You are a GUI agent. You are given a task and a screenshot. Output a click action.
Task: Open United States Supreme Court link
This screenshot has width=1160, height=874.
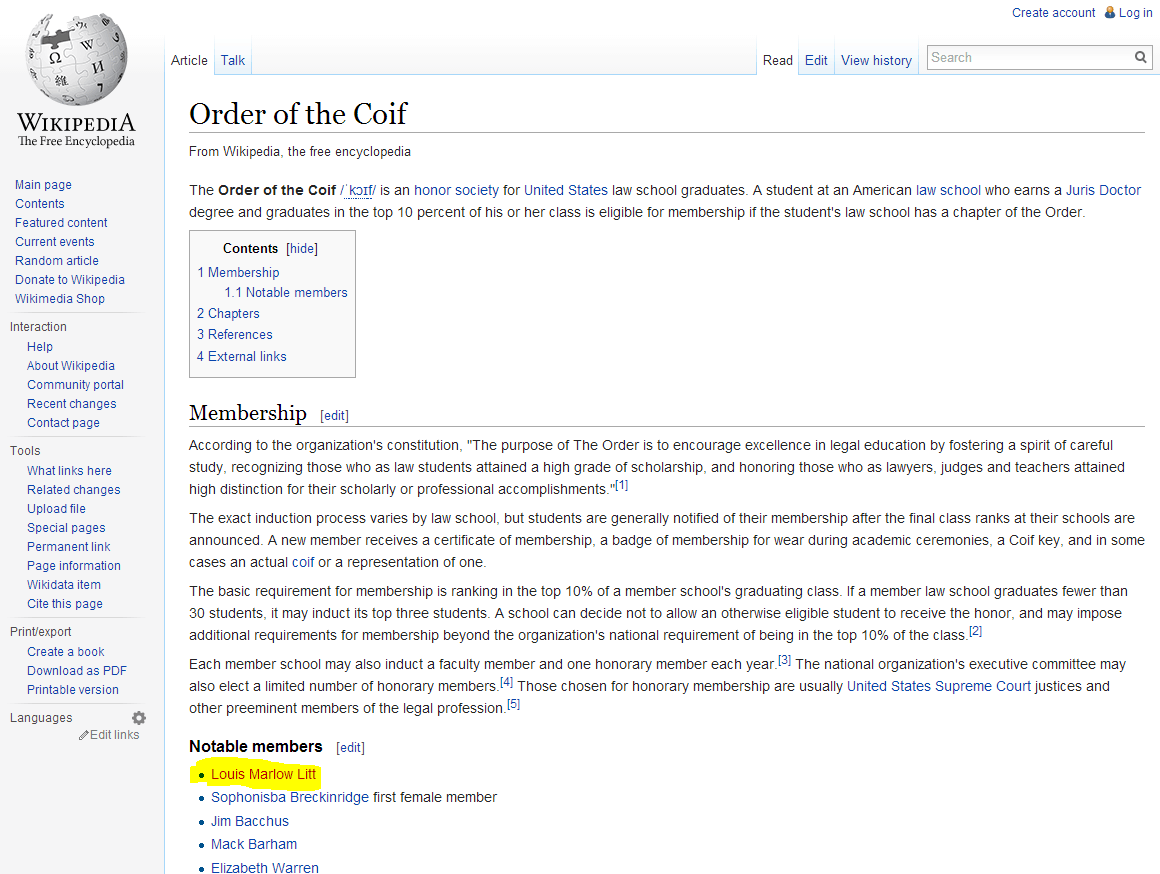pos(939,686)
